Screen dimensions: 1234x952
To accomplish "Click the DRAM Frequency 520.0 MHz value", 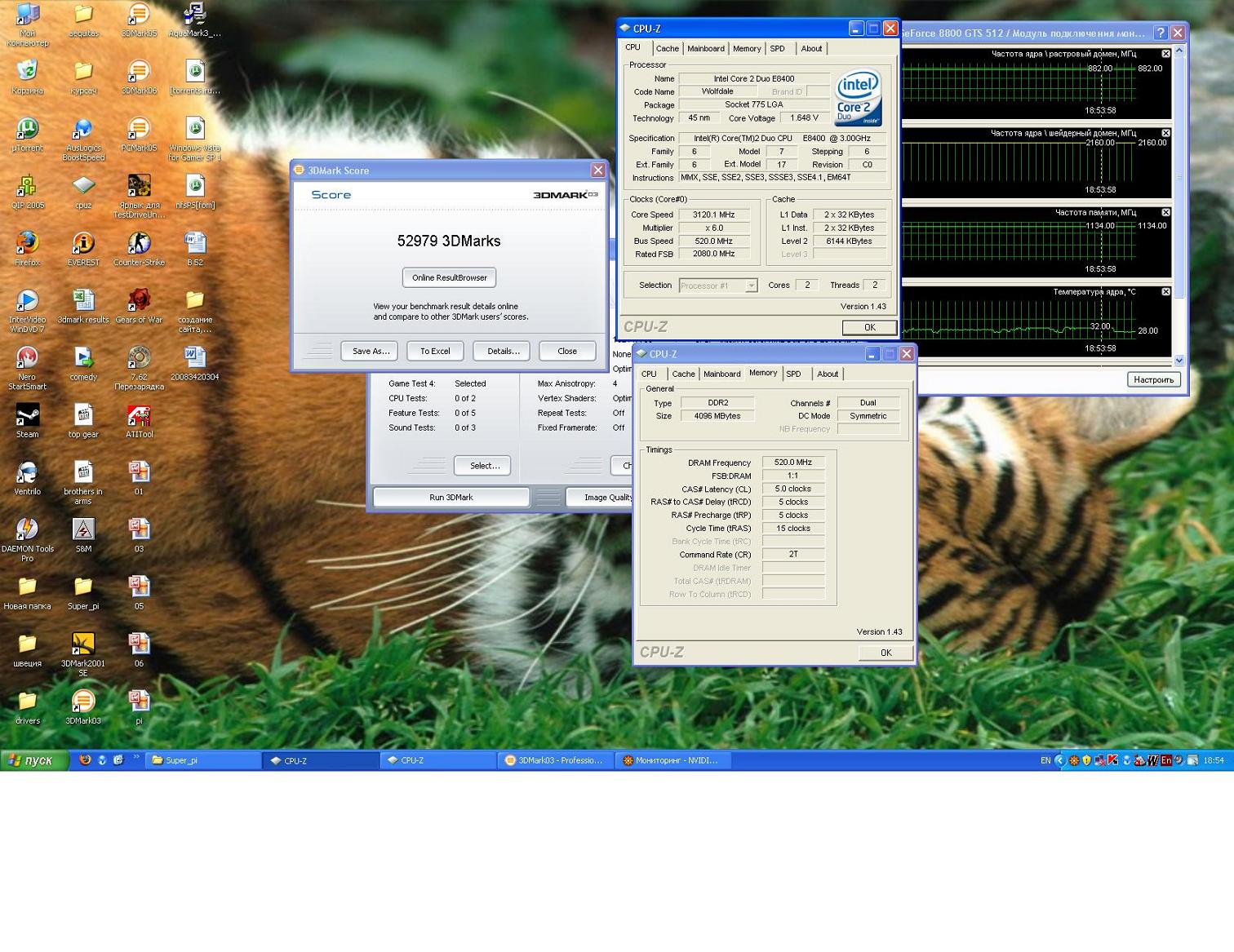I will (x=792, y=463).
